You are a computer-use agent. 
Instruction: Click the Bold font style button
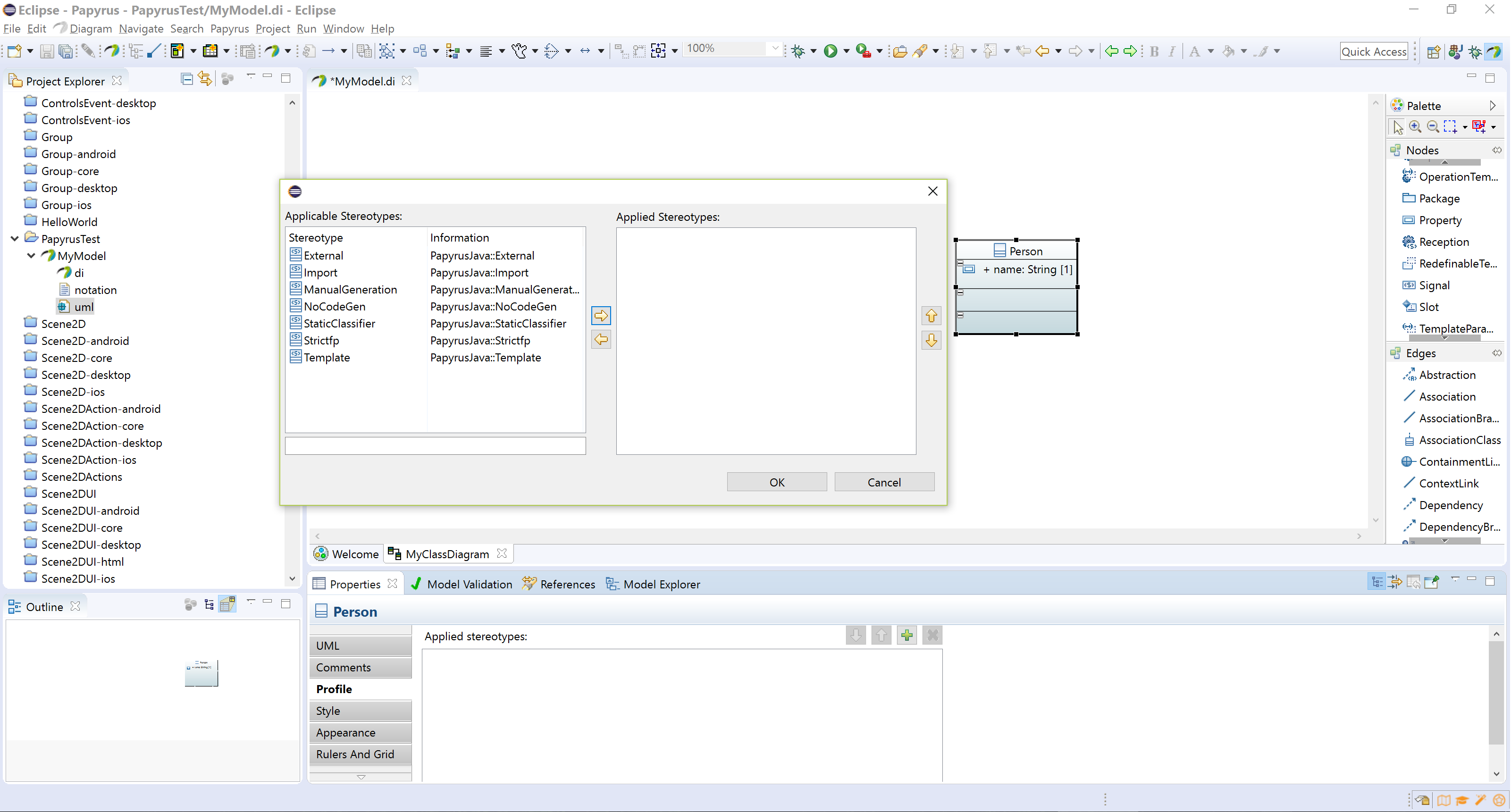[x=1154, y=51]
